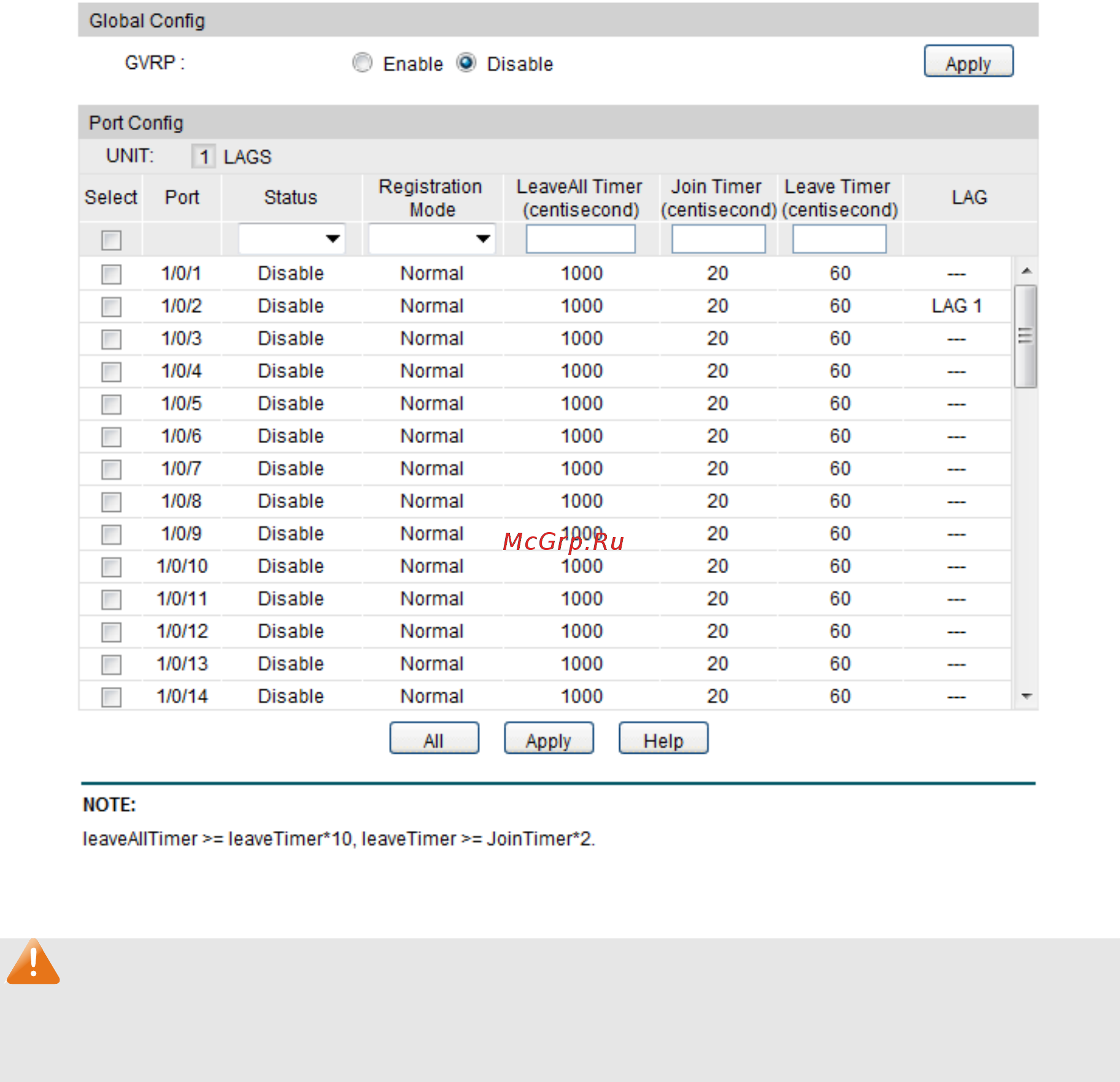Open the Registration Mode dropdown

coord(432,239)
